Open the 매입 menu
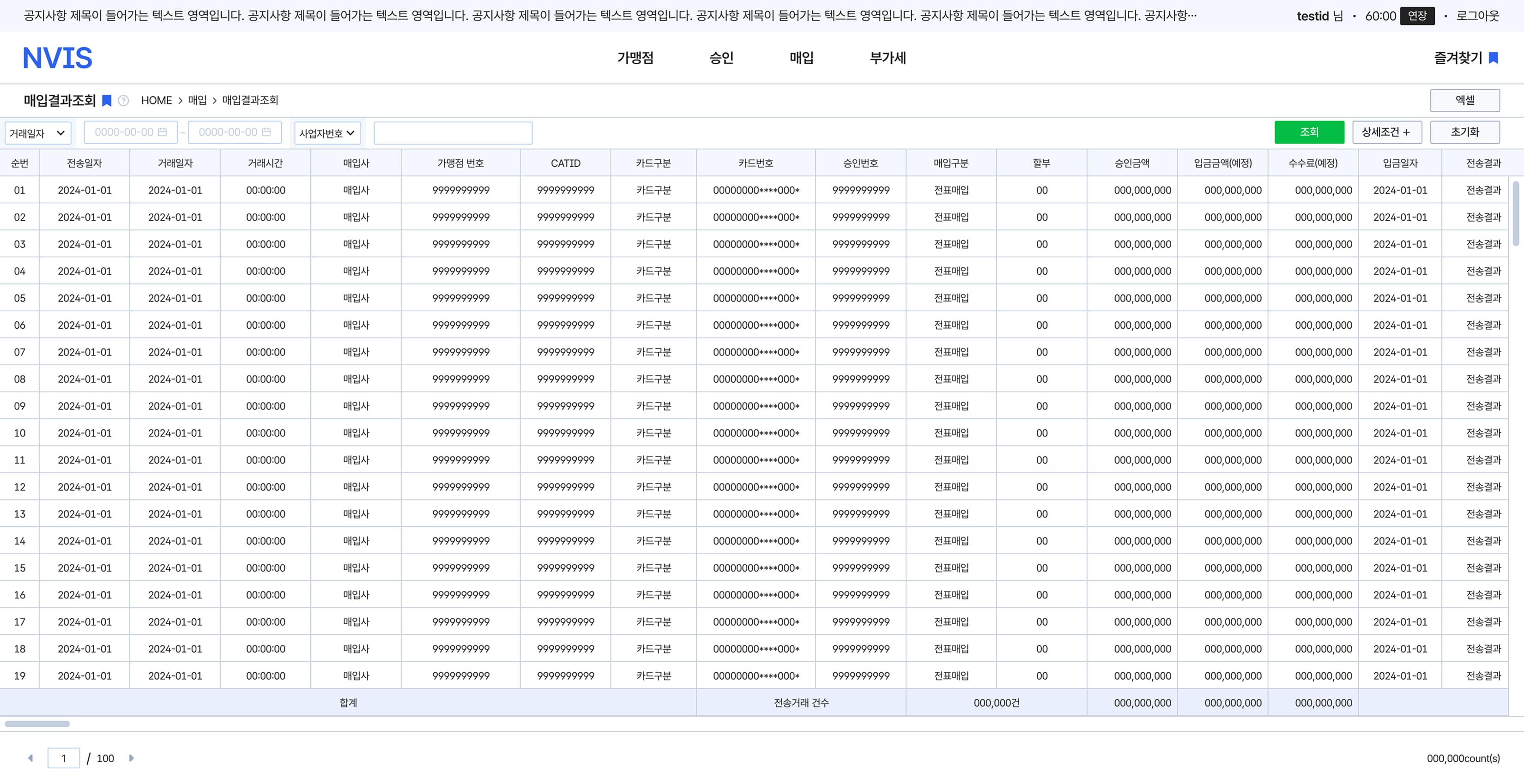1524x784 pixels. 802,58
